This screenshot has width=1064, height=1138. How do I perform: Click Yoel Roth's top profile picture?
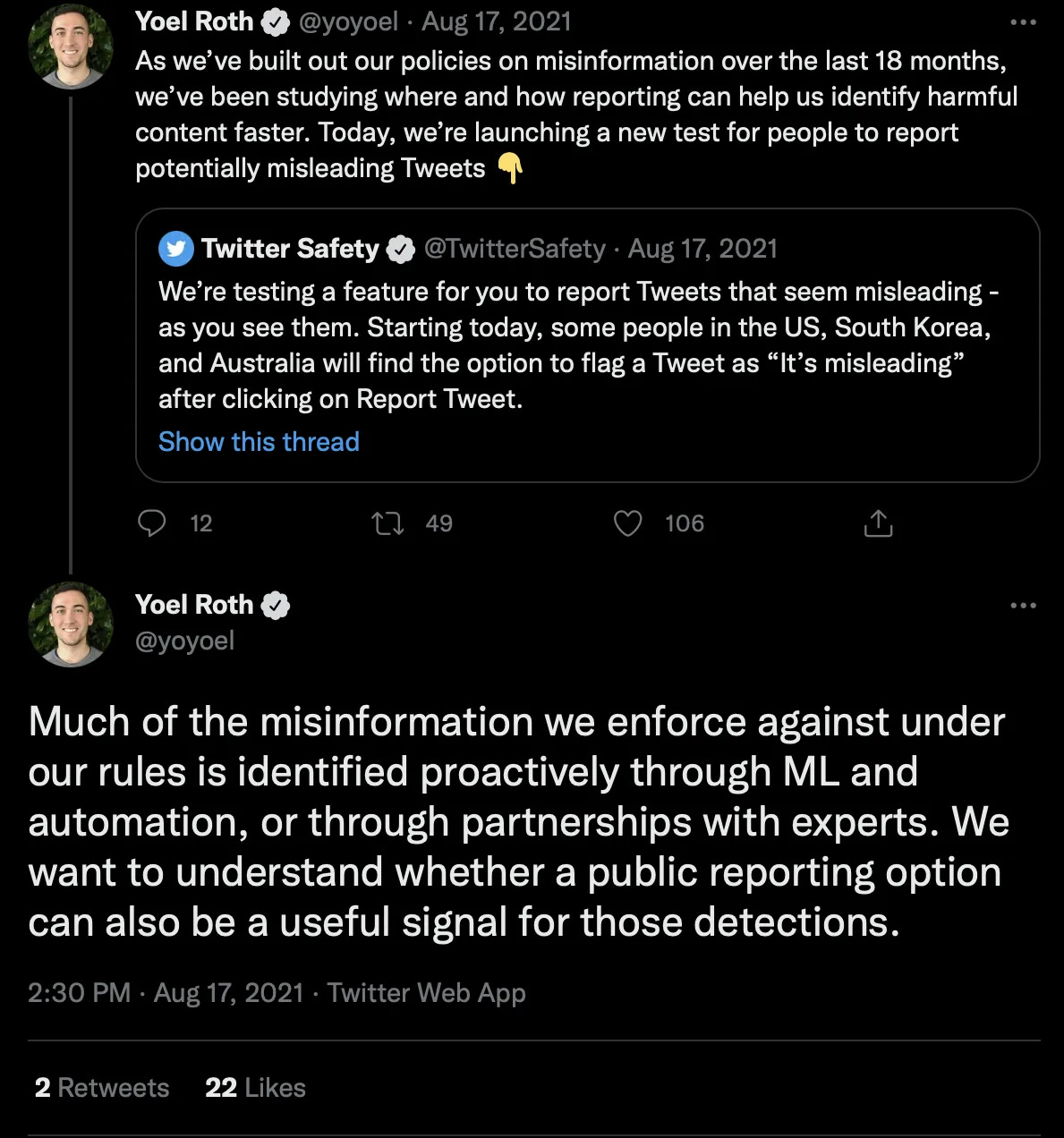coord(71,46)
